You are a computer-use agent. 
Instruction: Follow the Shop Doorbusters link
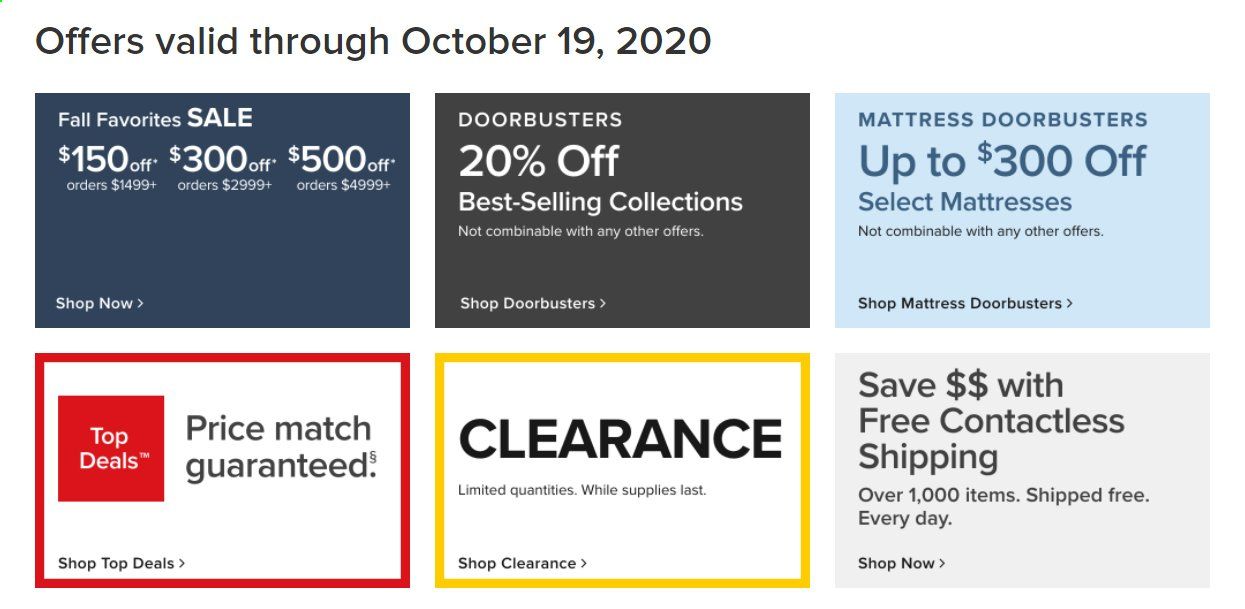point(533,303)
